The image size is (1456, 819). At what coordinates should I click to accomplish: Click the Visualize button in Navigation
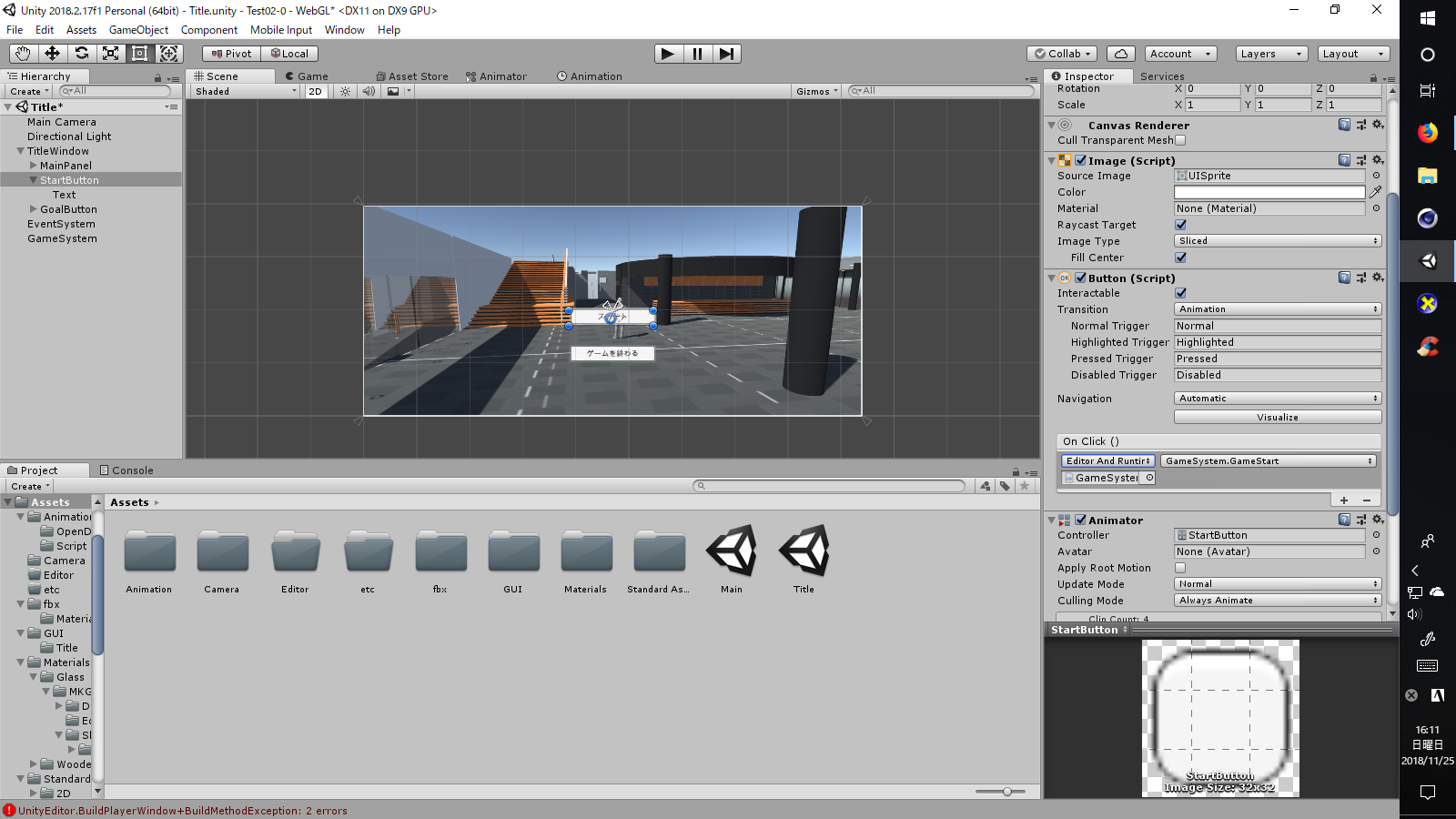pos(1278,417)
